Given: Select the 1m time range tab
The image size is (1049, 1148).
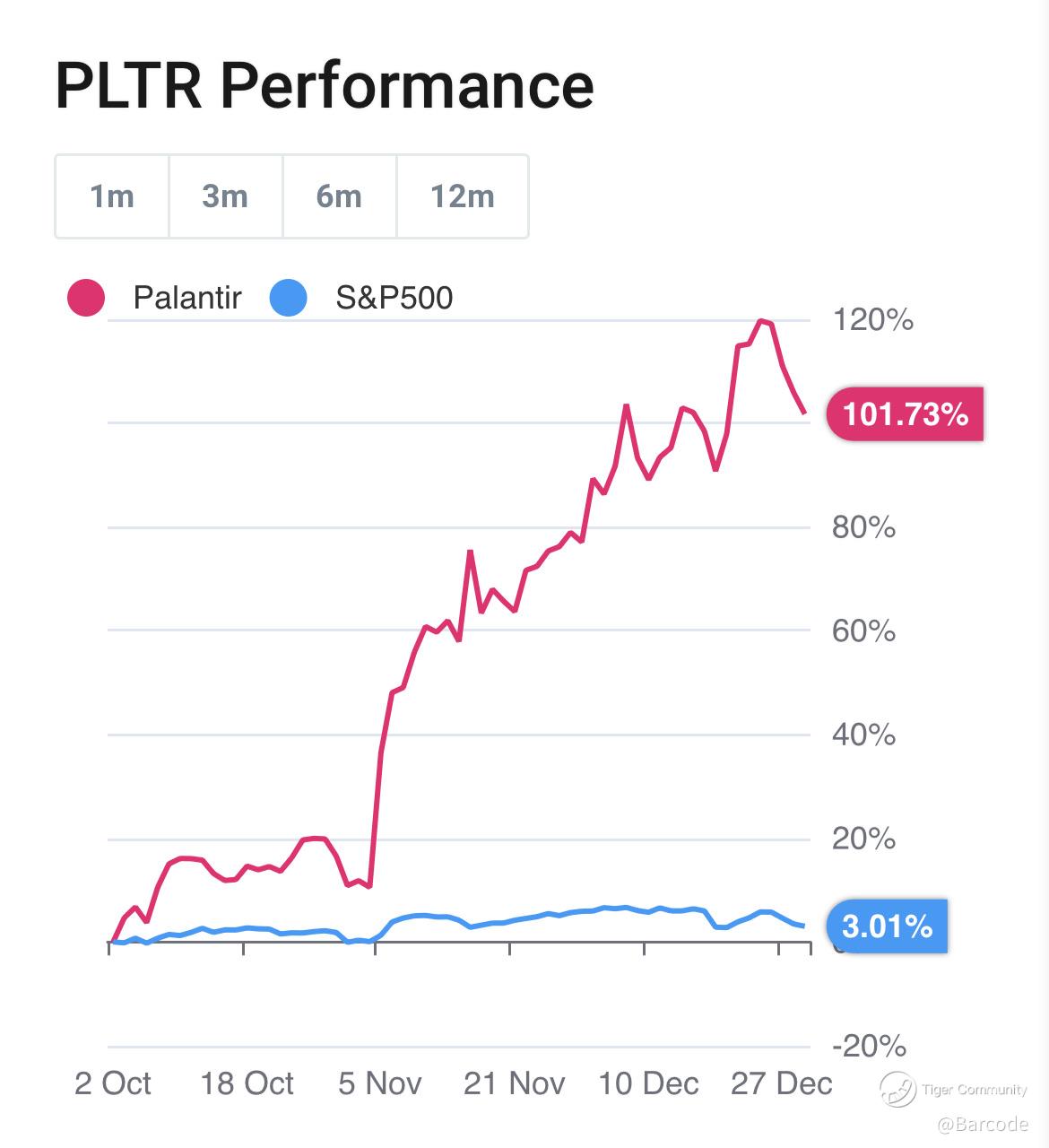Looking at the screenshot, I should [x=112, y=196].
